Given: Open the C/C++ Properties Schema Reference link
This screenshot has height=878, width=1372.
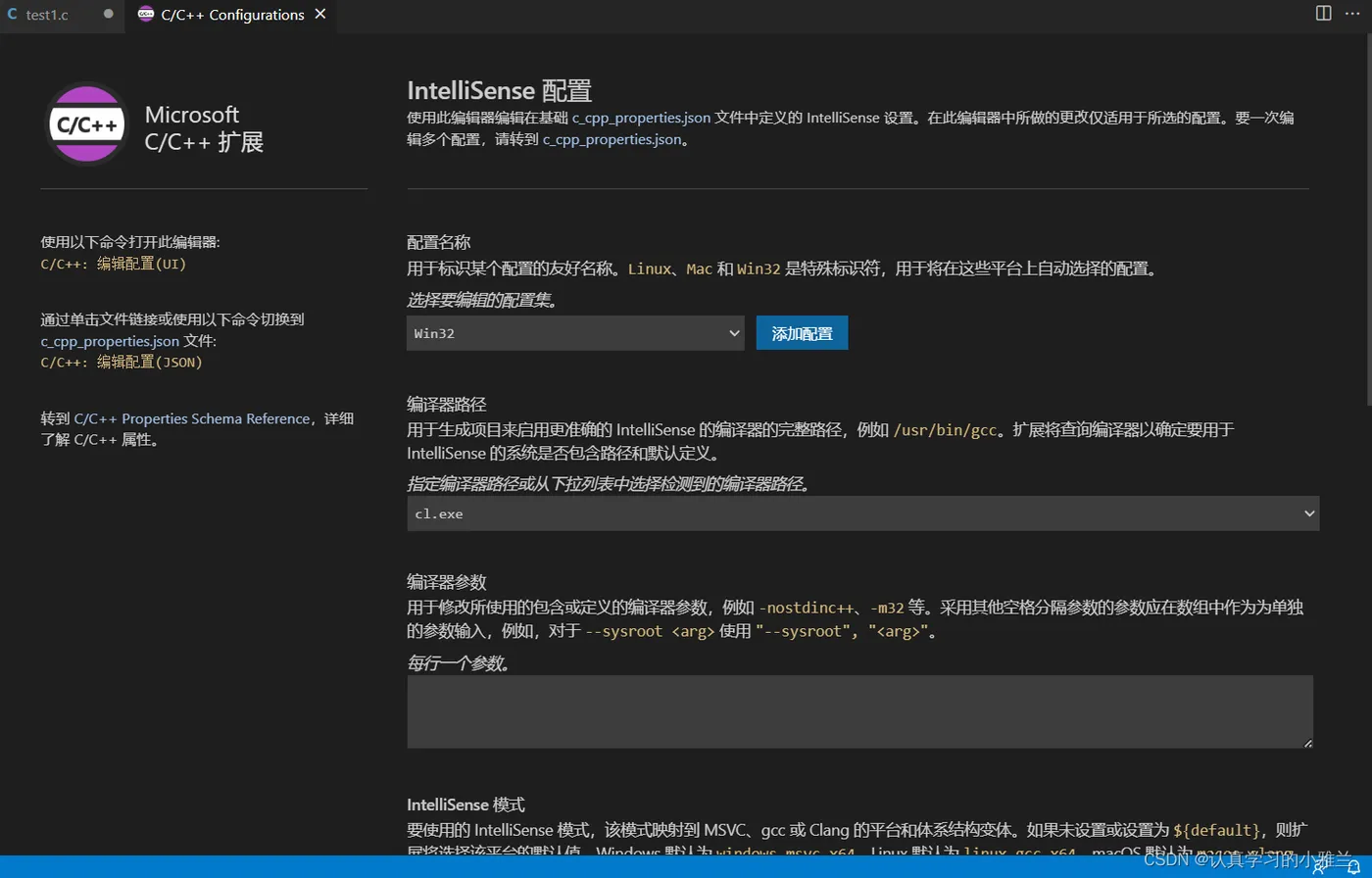Looking at the screenshot, I should [192, 418].
